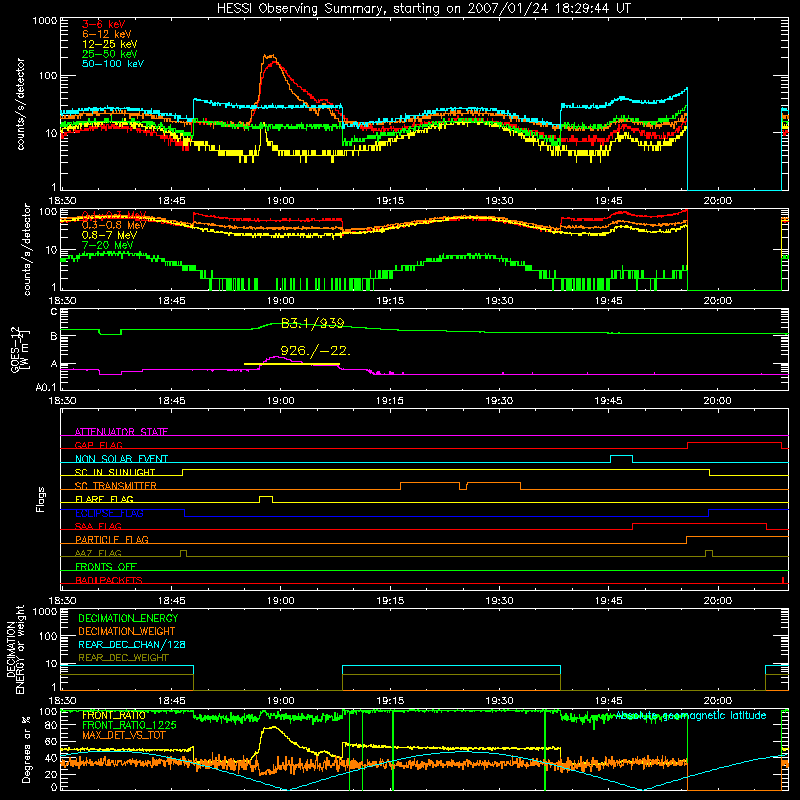Image resolution: width=800 pixels, height=800 pixels.
Task: Select the yellow 0.8-7 MeV legend label
Action: tap(109, 235)
